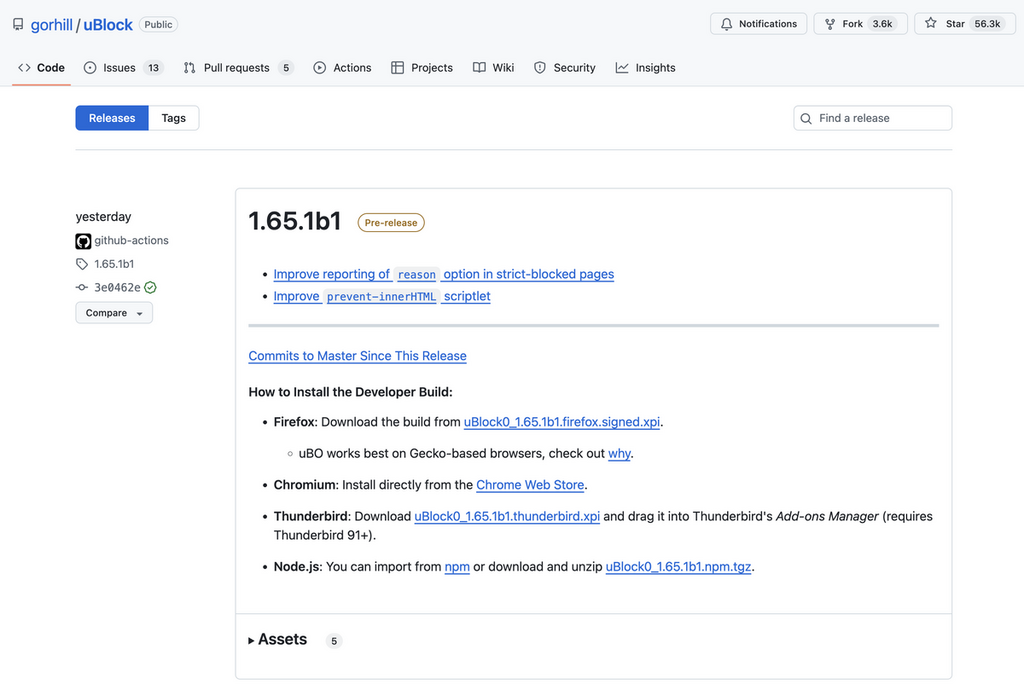
Task: Download uBlock0_1.65.1b1.npm.tgz
Action: pyautogui.click(x=678, y=566)
